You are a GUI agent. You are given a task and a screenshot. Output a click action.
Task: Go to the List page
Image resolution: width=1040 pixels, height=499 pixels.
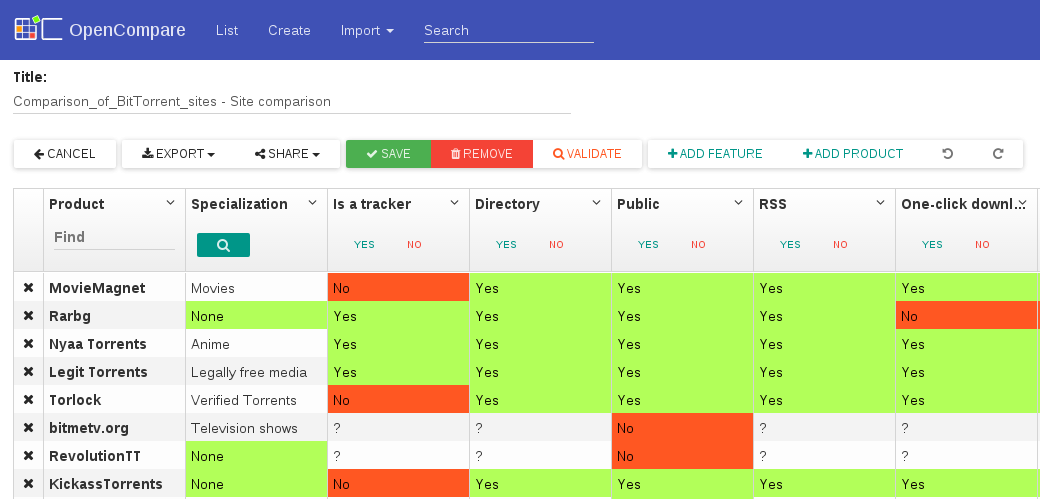(x=227, y=31)
